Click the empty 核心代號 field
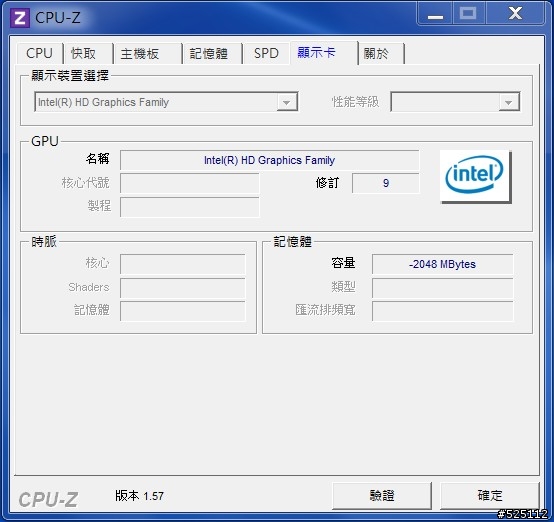This screenshot has width=554, height=522. tap(190, 183)
